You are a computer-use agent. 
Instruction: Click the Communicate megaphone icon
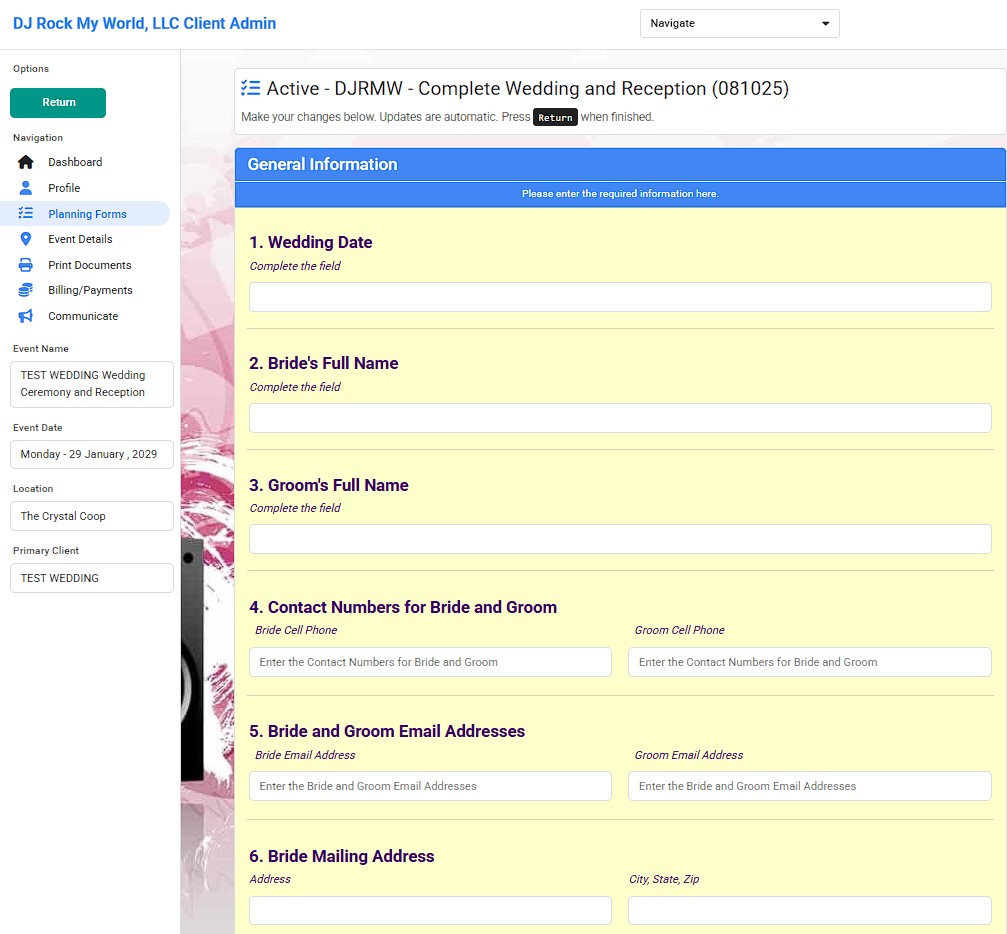(26, 316)
